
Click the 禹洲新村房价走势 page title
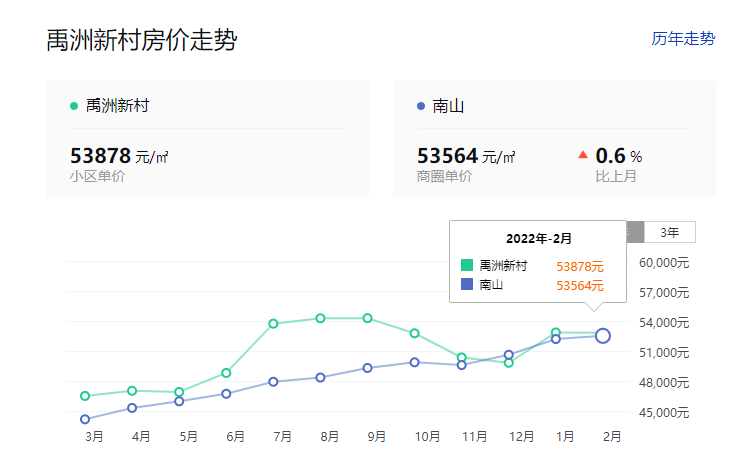(x=142, y=40)
